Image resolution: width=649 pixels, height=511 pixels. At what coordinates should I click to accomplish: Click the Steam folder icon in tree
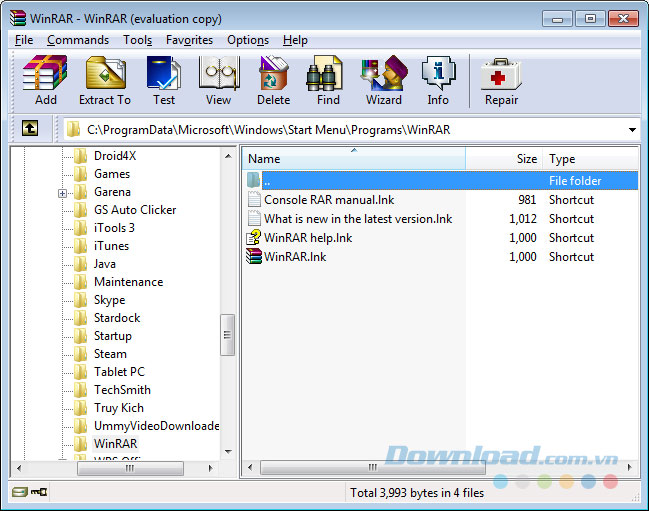click(x=80, y=354)
